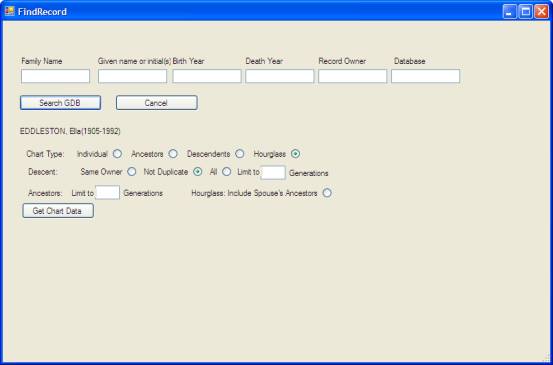553x365 pixels.
Task: Click the Search GDB button
Action: 60,103
